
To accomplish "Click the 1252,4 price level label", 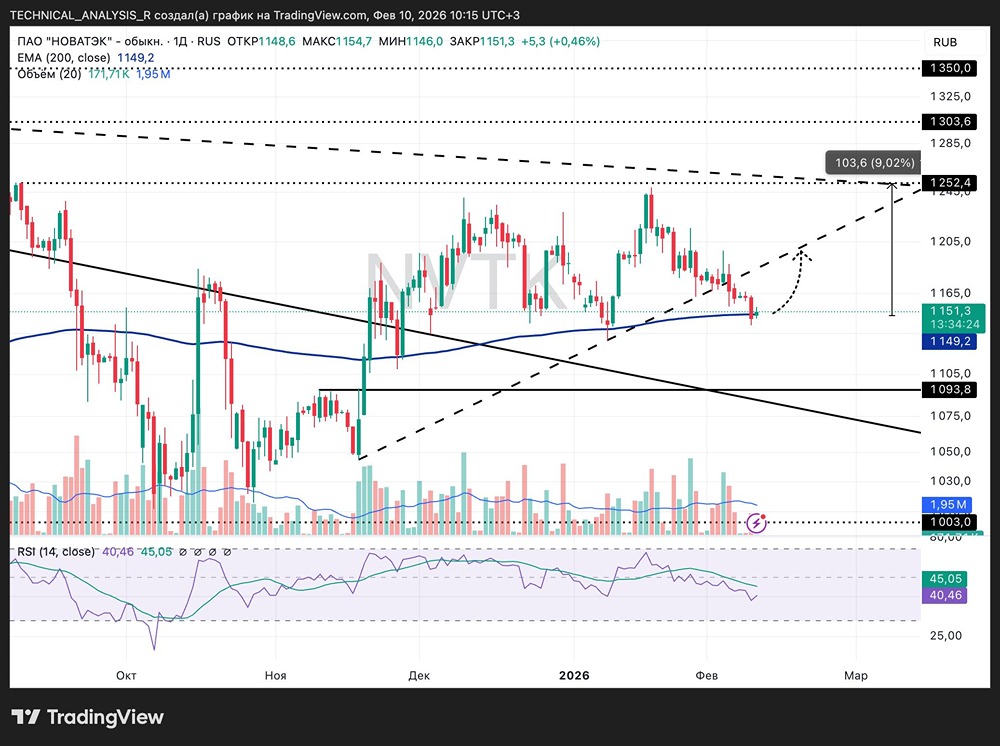I will (x=950, y=183).
